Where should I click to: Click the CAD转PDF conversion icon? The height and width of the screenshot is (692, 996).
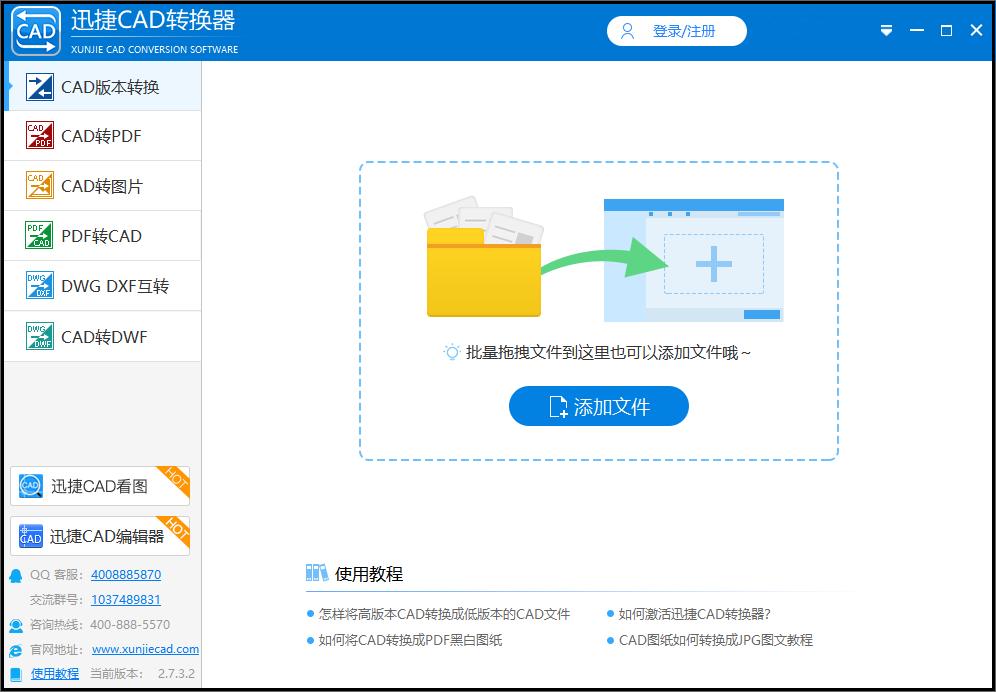coord(37,136)
